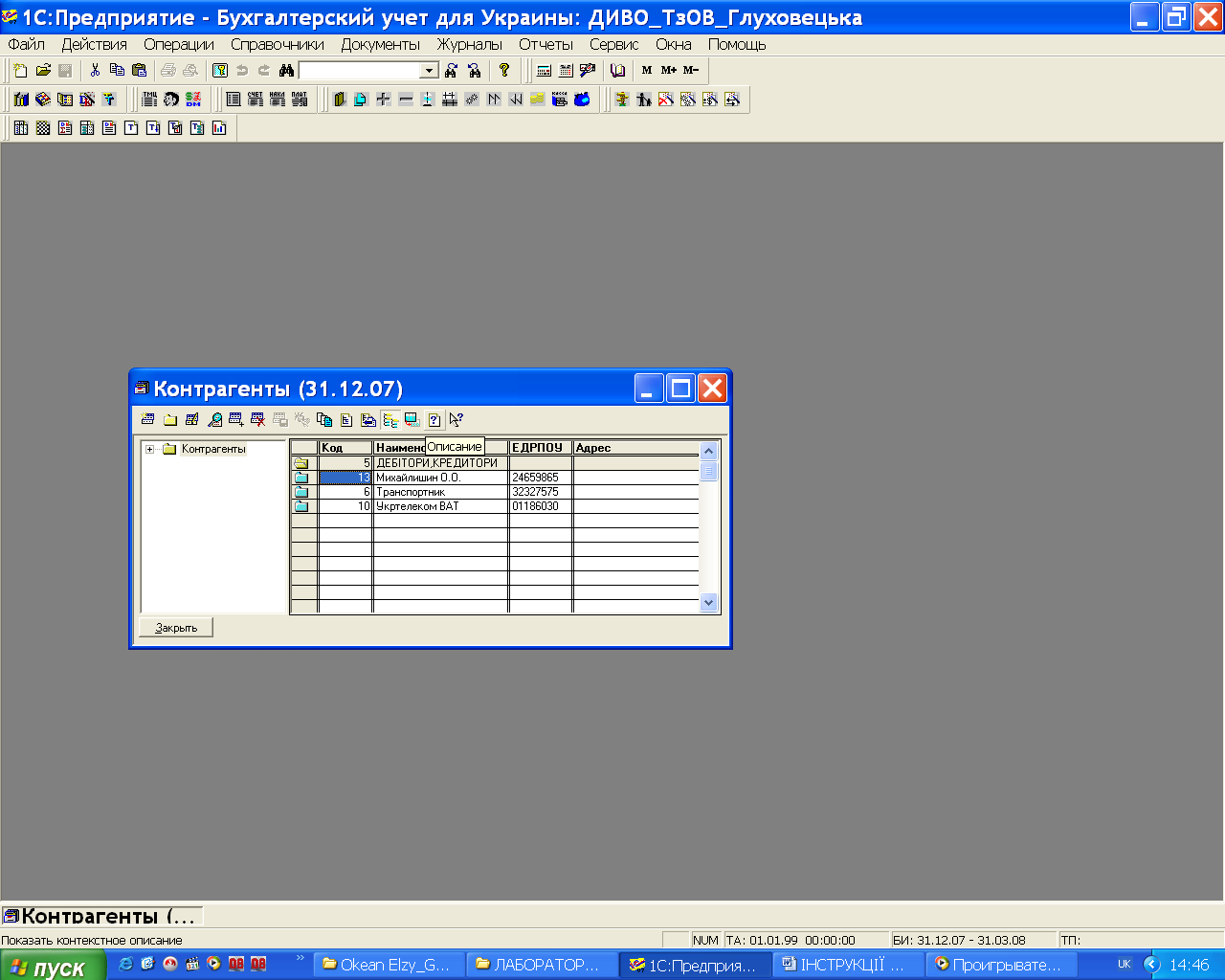Image resolution: width=1225 pixels, height=980 pixels.
Task: Open the СЧЕТ invoice document icon
Action: [x=256, y=100]
